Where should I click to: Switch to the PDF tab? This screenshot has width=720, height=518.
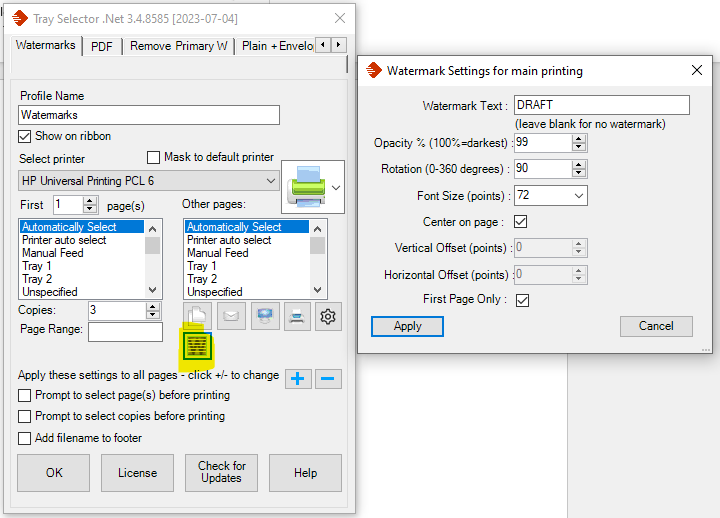pos(101,46)
